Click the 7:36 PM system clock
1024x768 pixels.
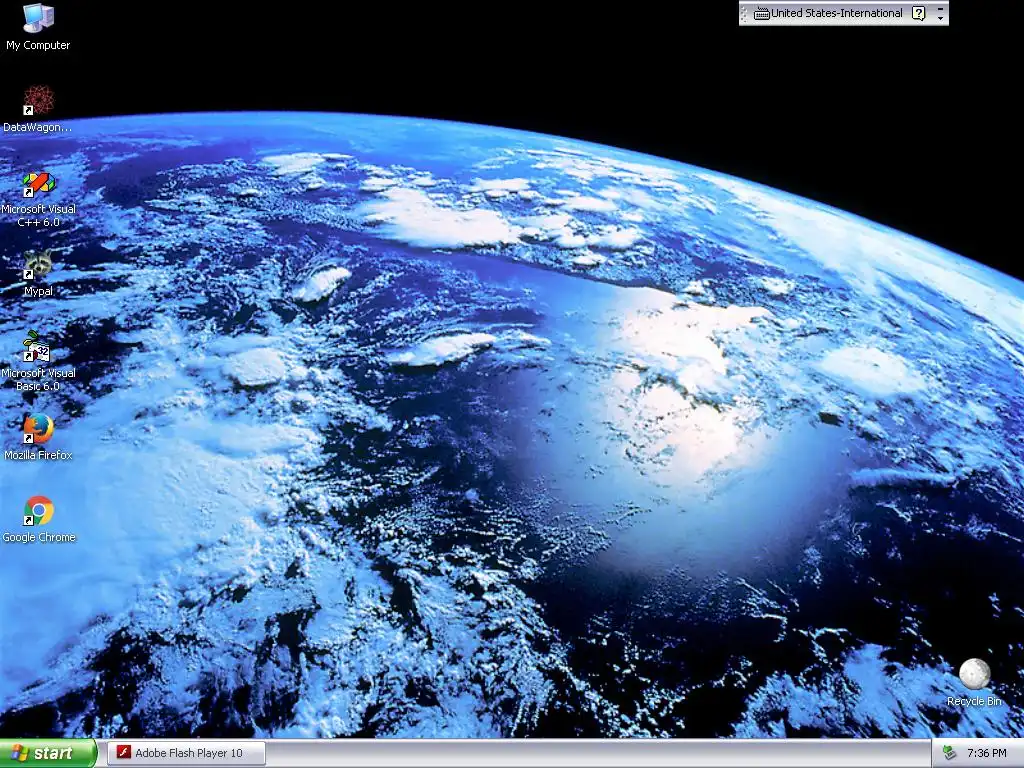986,753
